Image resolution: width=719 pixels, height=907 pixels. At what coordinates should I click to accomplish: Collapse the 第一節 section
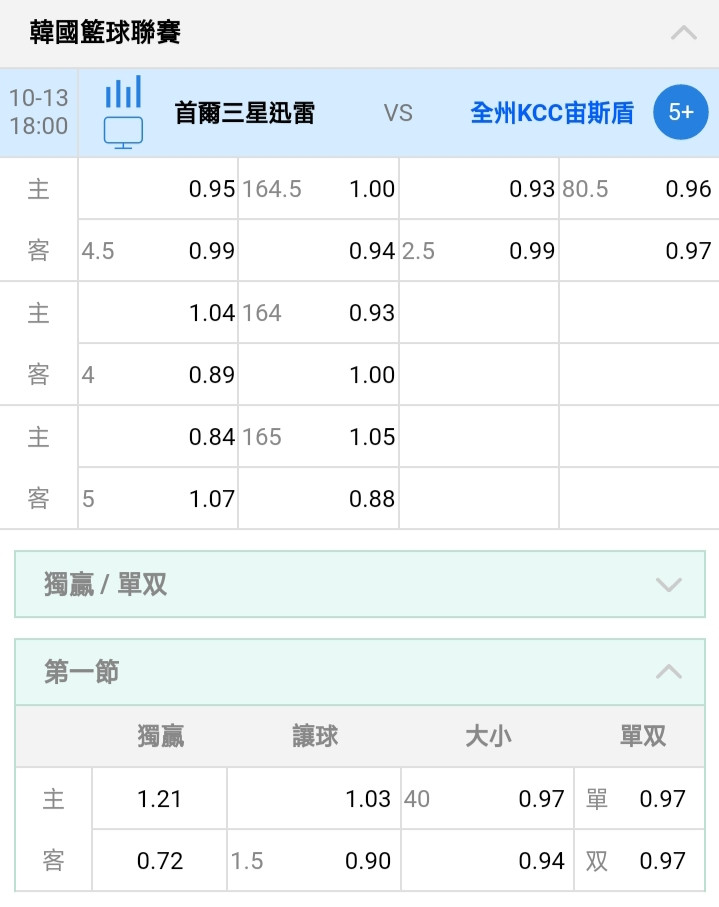tap(360, 672)
